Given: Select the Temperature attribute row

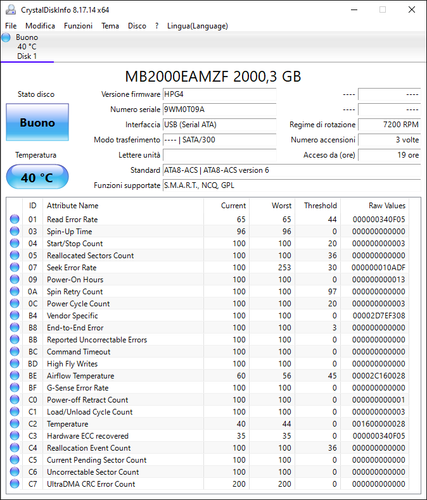Looking at the screenshot, I should click(x=207, y=424).
